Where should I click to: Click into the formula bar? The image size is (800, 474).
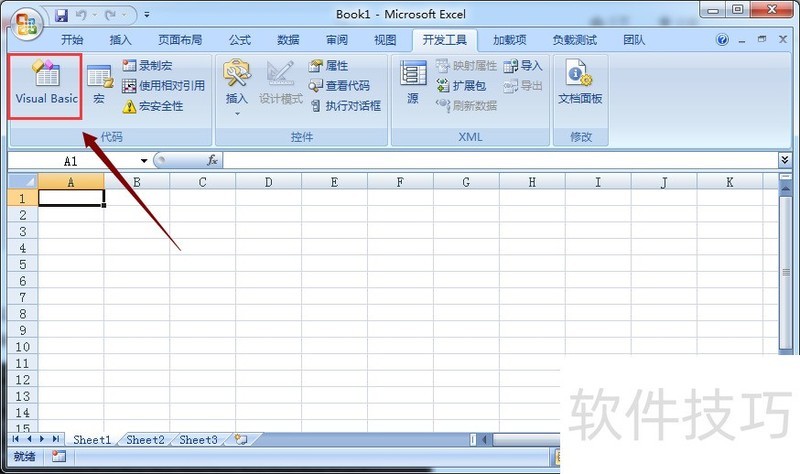coord(500,161)
